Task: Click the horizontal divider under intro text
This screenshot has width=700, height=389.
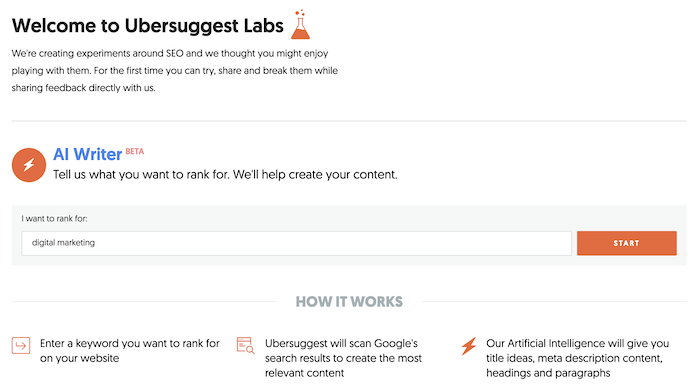Action: (x=349, y=121)
